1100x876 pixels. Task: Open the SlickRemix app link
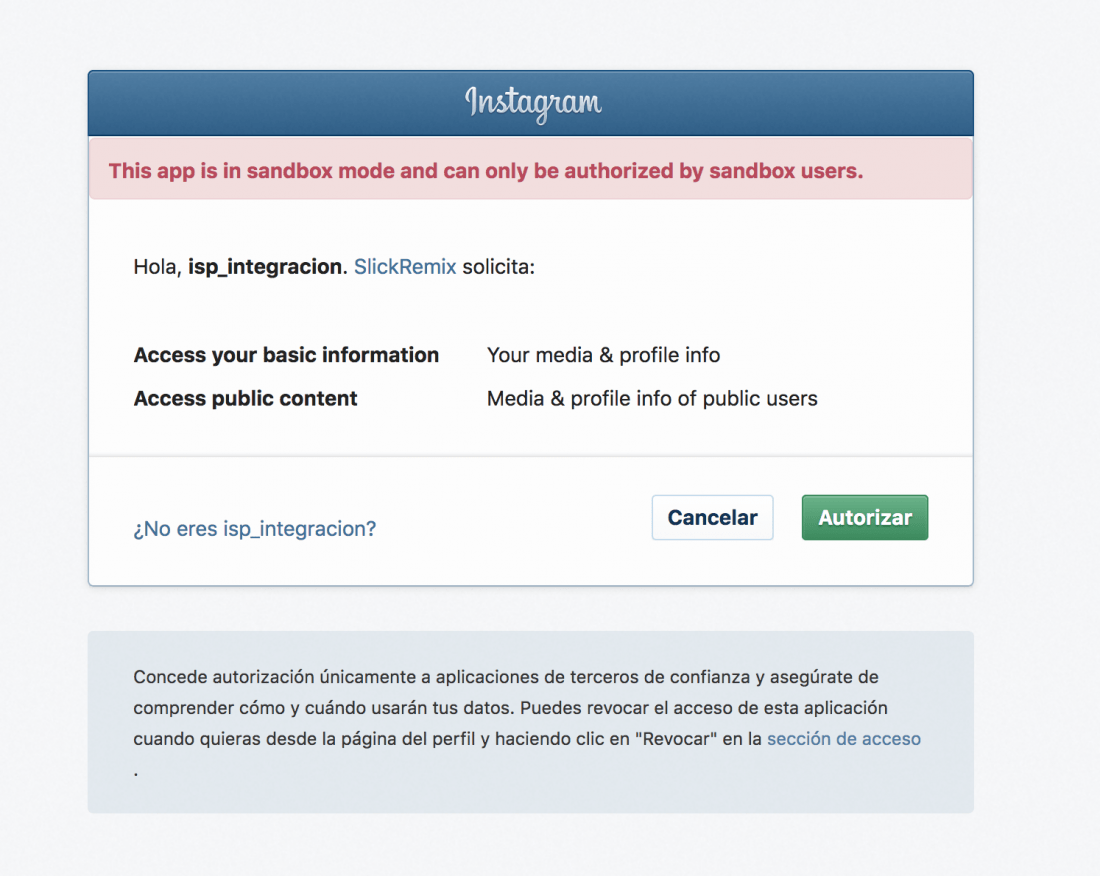[x=405, y=267]
